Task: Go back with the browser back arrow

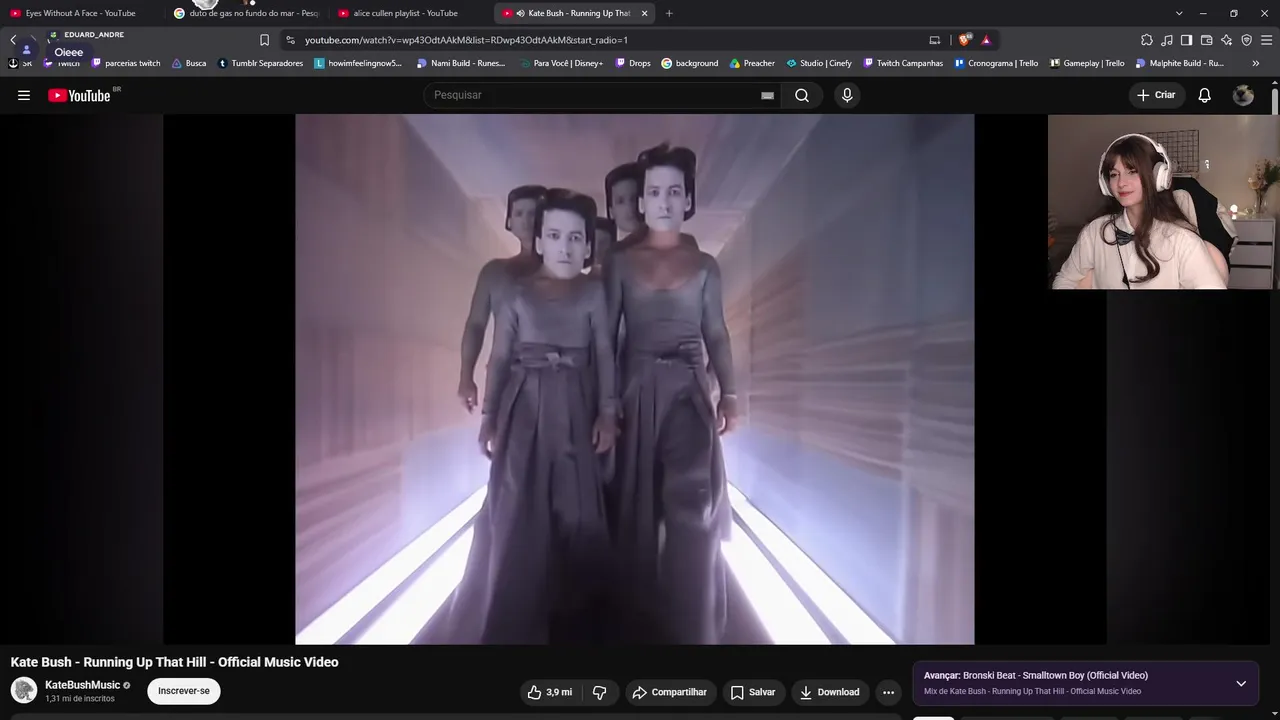Action: (13, 40)
